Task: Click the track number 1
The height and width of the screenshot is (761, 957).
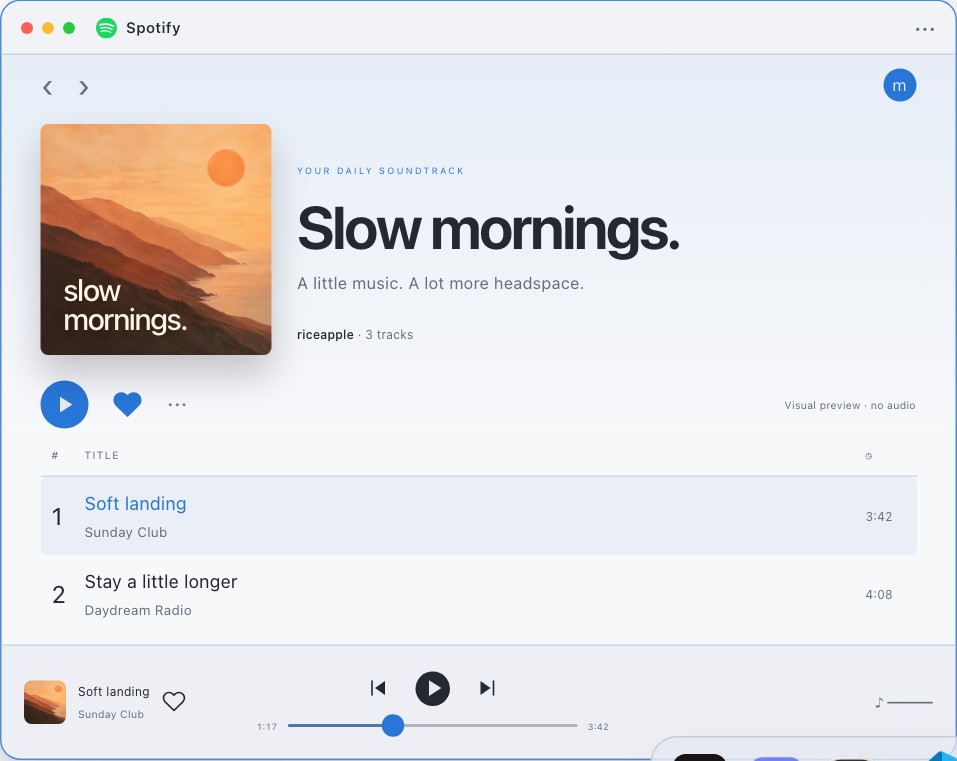Action: [57, 516]
